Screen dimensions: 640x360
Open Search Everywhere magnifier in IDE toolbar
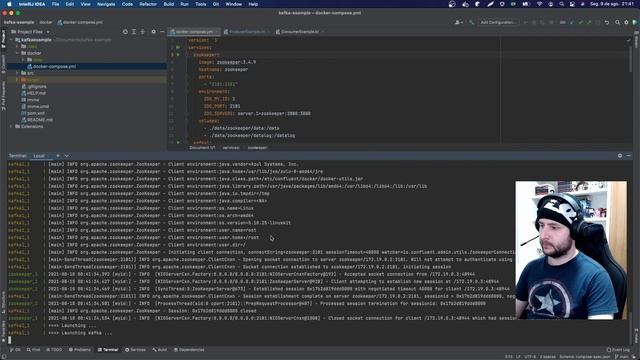pos(617,22)
